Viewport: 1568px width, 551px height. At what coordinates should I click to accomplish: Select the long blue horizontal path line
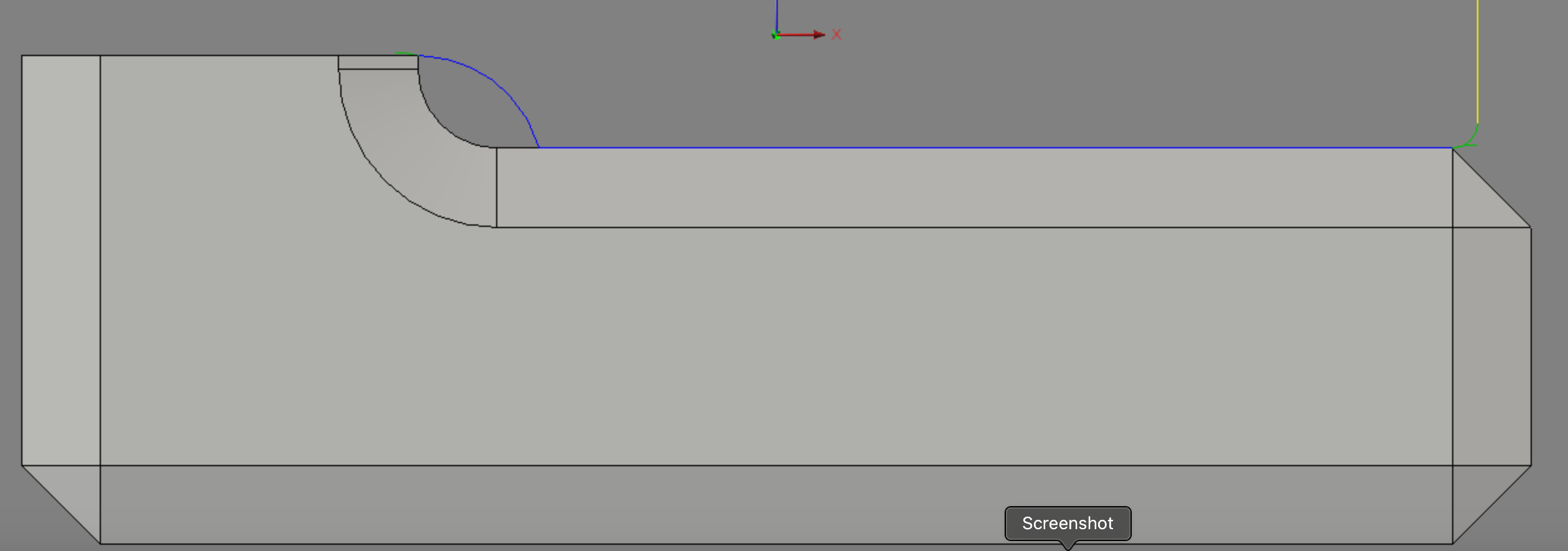point(996,148)
